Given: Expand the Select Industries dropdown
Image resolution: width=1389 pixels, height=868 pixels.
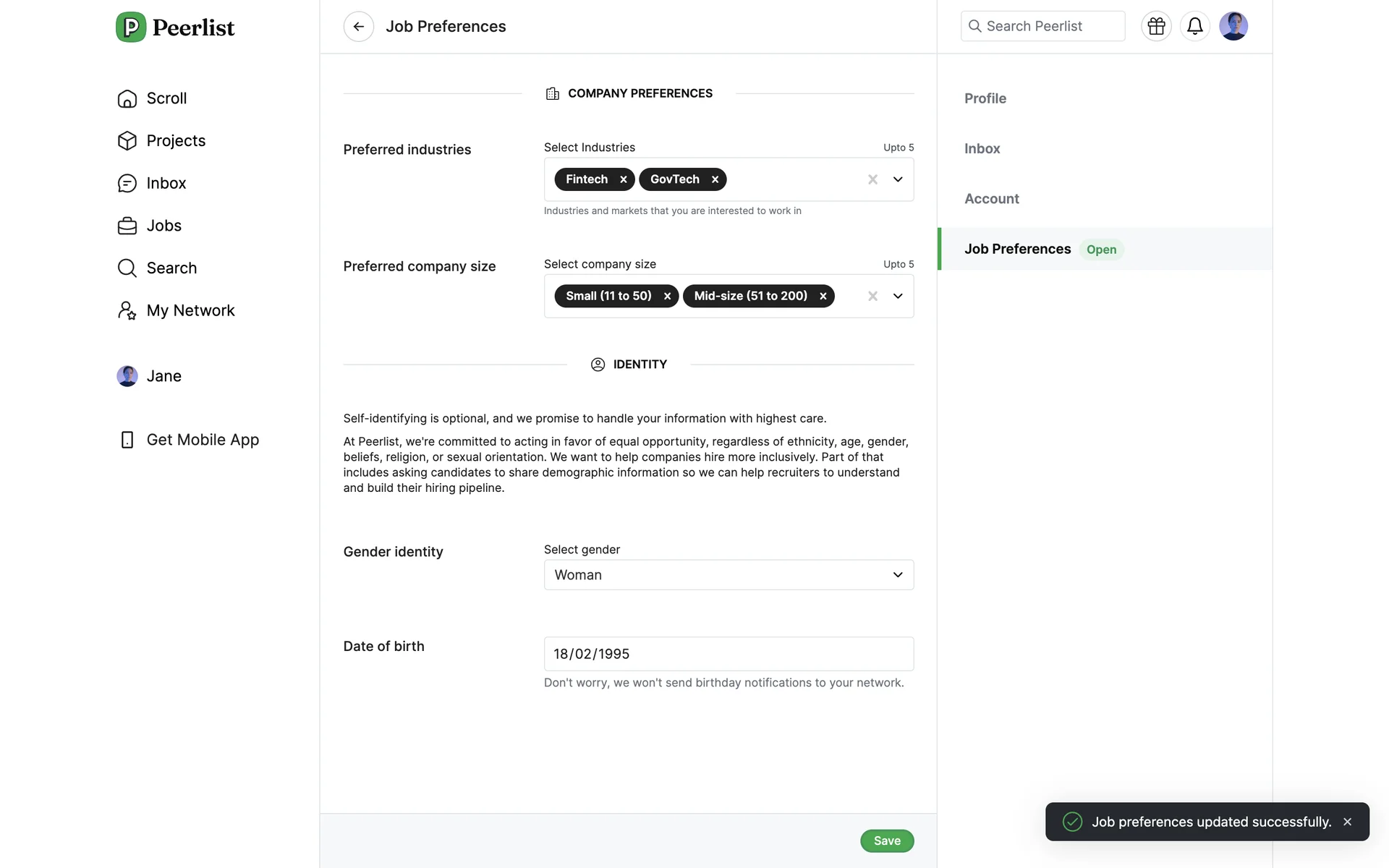Looking at the screenshot, I should pos(898,179).
